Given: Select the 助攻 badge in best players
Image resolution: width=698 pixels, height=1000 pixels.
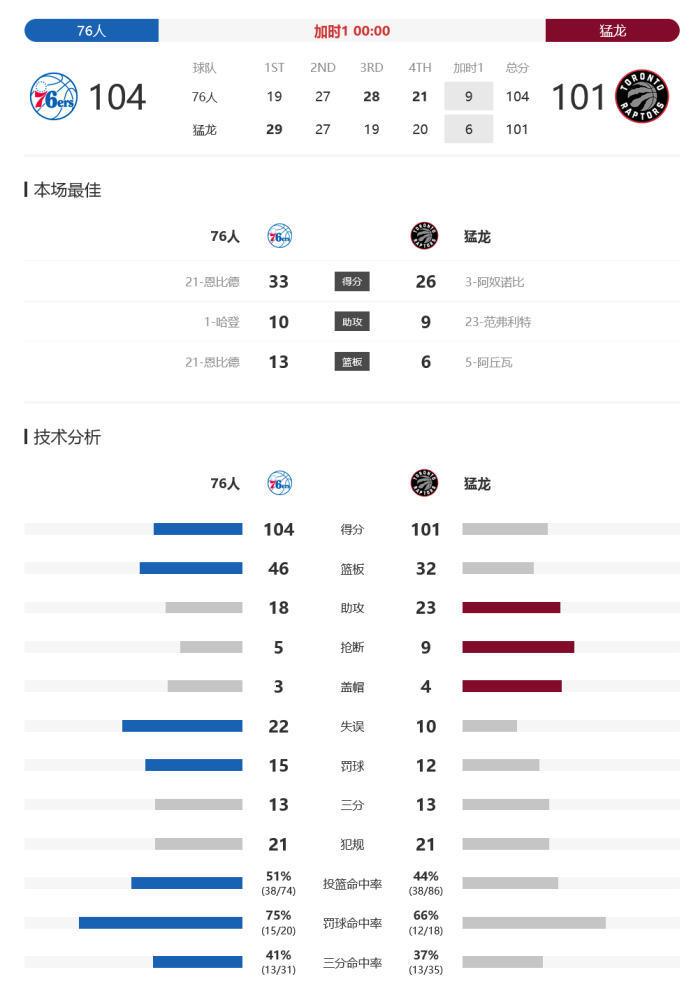Looking at the screenshot, I should [x=352, y=322].
